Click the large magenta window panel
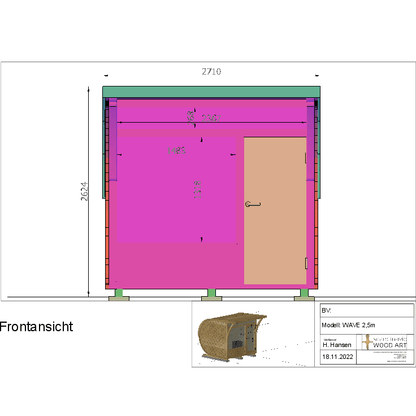The image size is (416, 416). pyautogui.click(x=177, y=189)
